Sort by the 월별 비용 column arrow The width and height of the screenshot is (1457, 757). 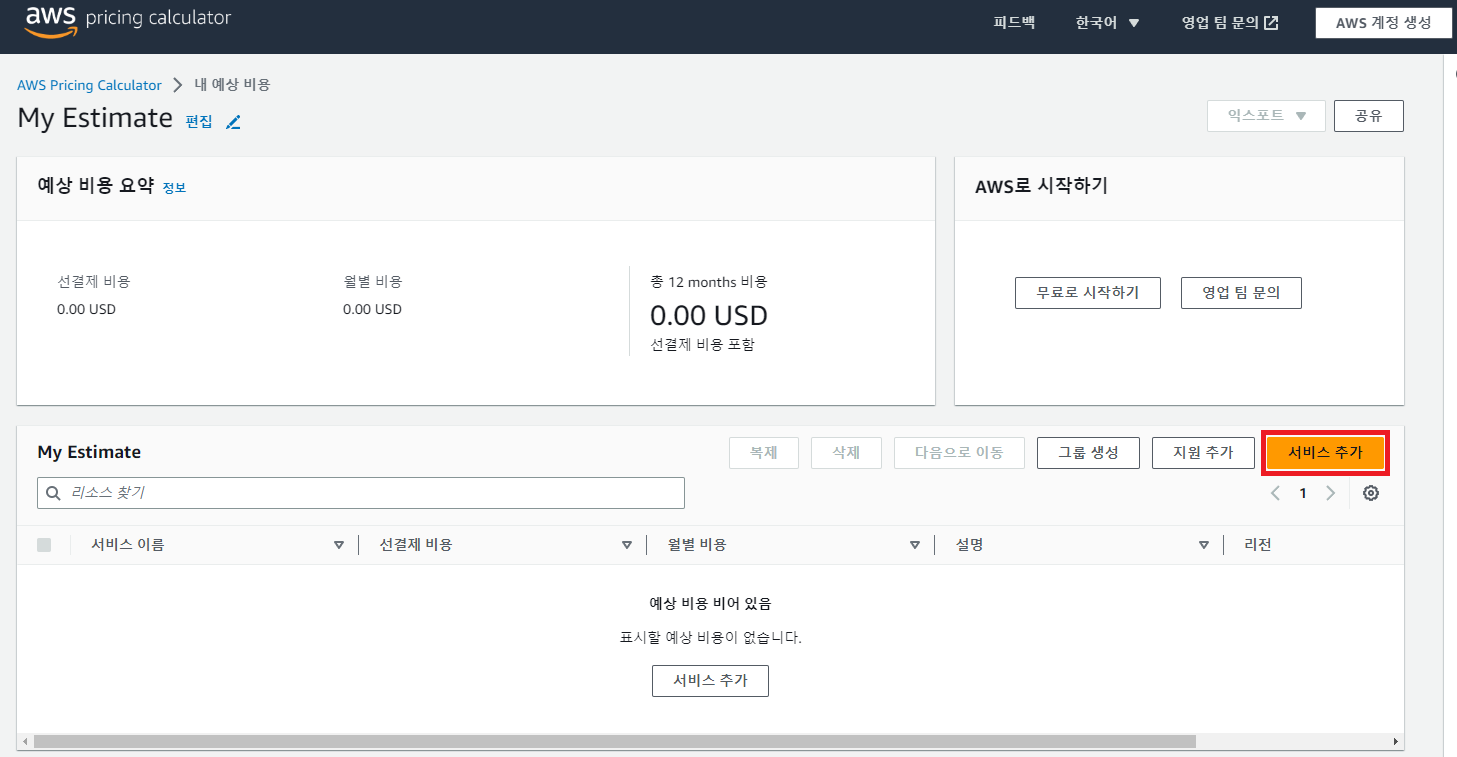[x=915, y=545]
